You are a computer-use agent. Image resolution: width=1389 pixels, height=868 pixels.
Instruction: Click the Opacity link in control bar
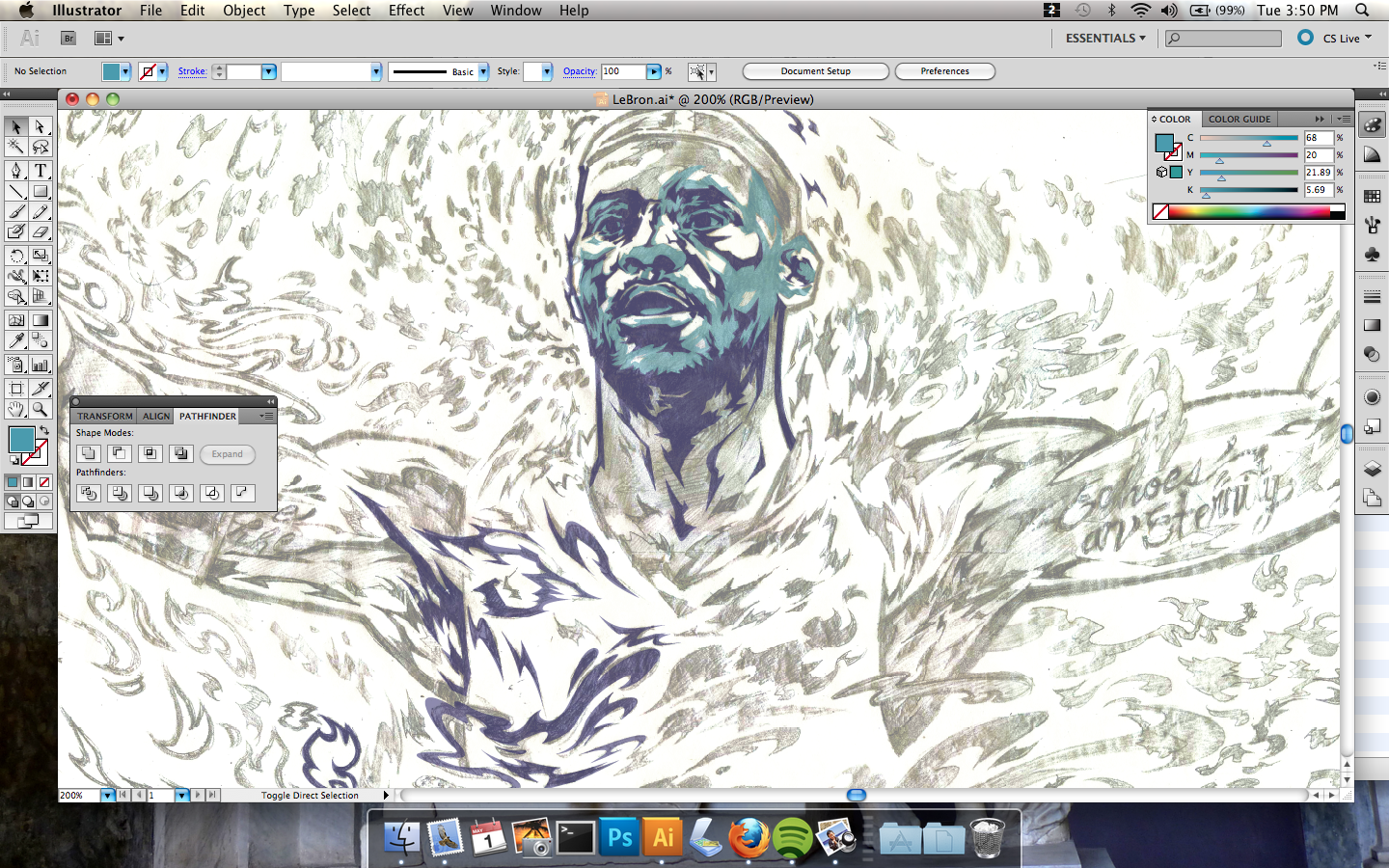pyautogui.click(x=580, y=71)
